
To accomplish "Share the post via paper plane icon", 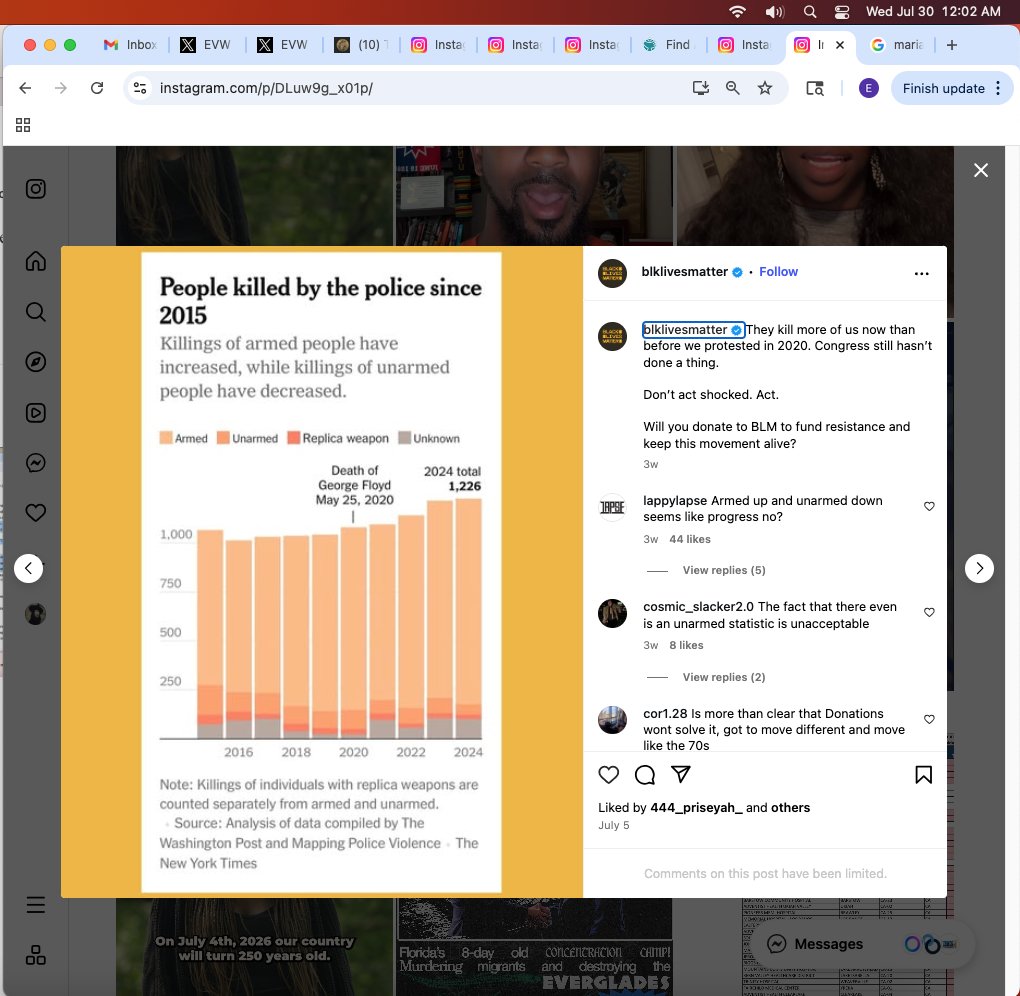I will pos(680,774).
